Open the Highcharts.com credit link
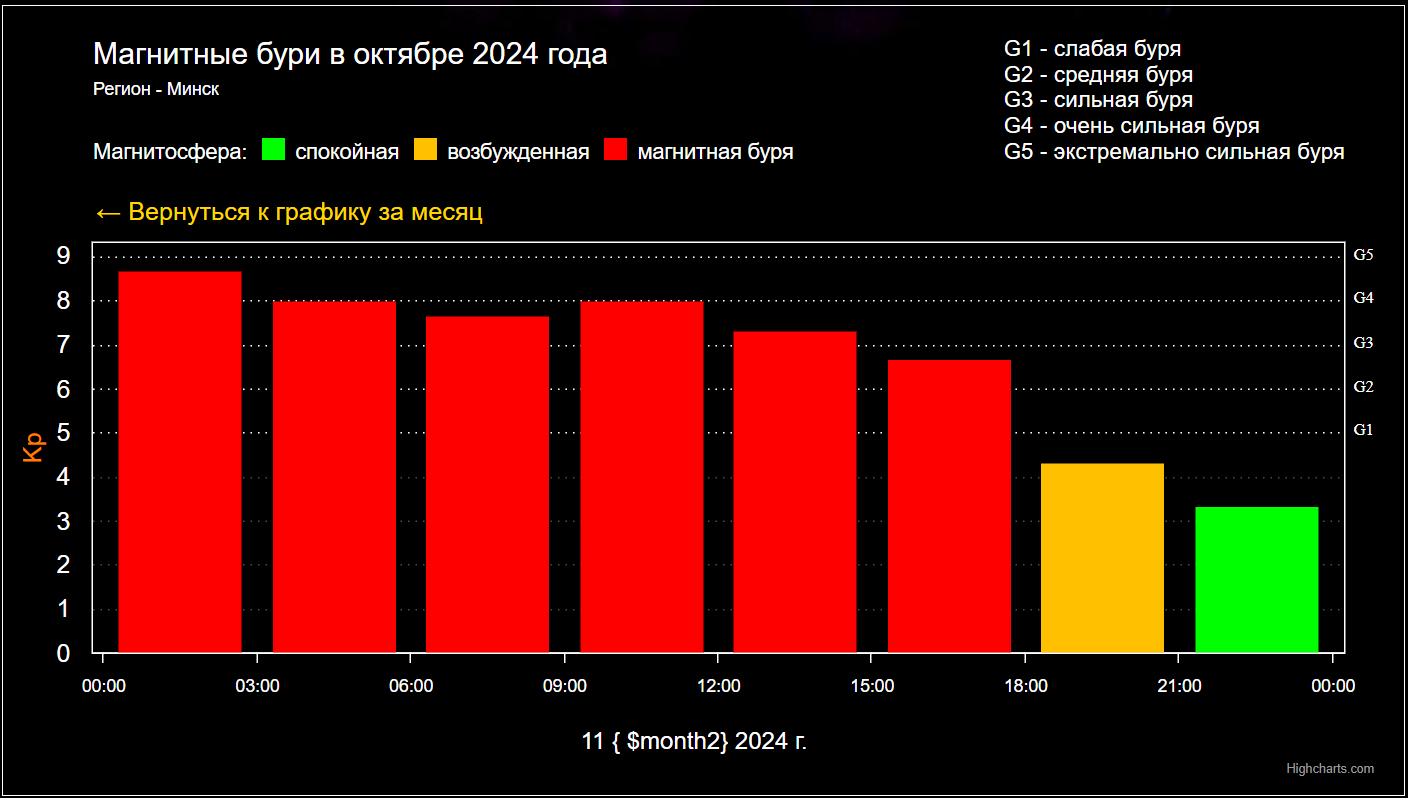This screenshot has height=798, width=1408. pyautogui.click(x=1329, y=769)
